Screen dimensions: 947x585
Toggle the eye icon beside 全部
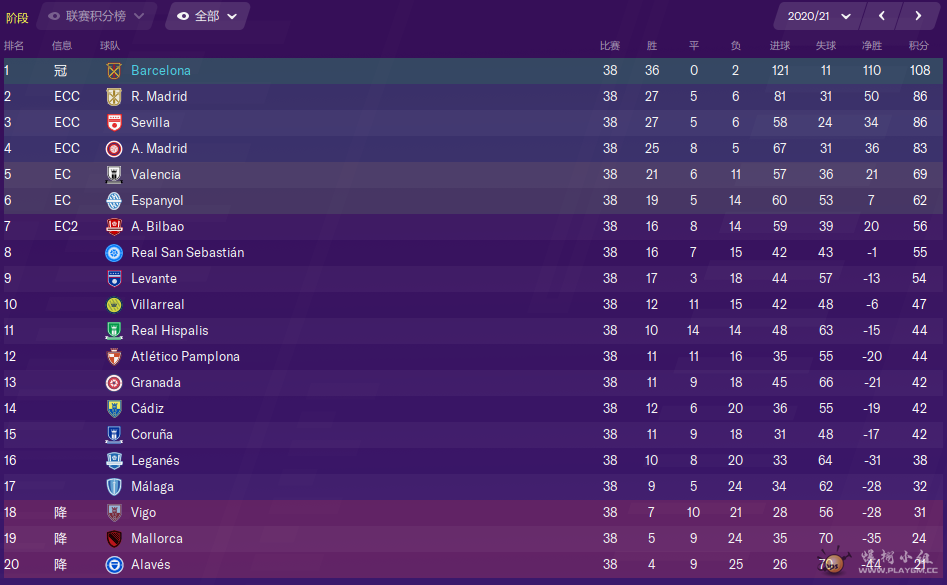[182, 16]
